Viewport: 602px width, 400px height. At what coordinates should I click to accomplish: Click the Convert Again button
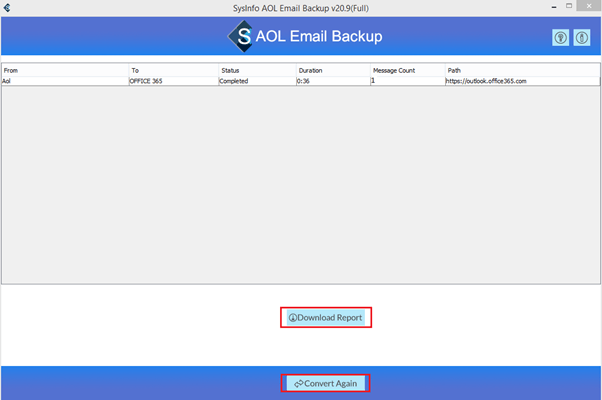(326, 383)
